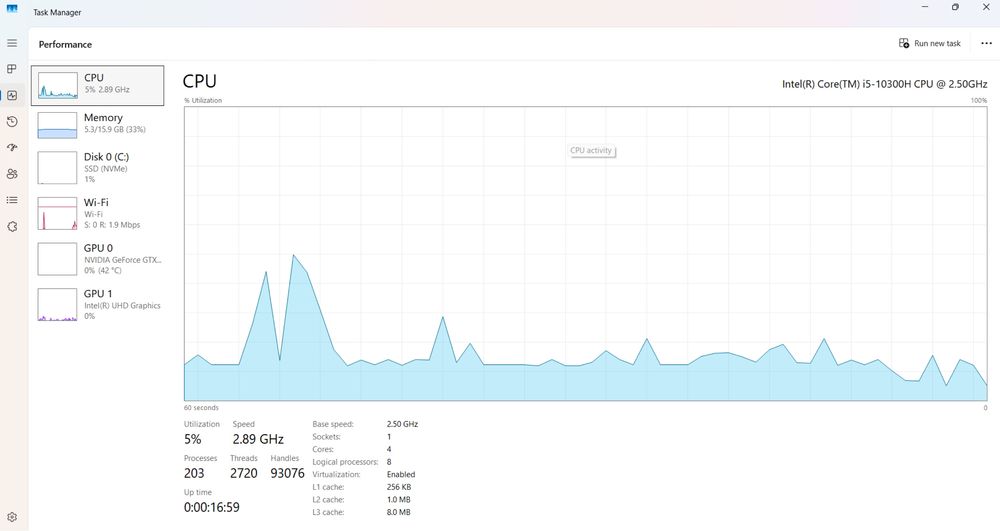Click the 100% axis label
Image resolution: width=1000 pixels, height=531 pixels.
pyautogui.click(x=978, y=101)
